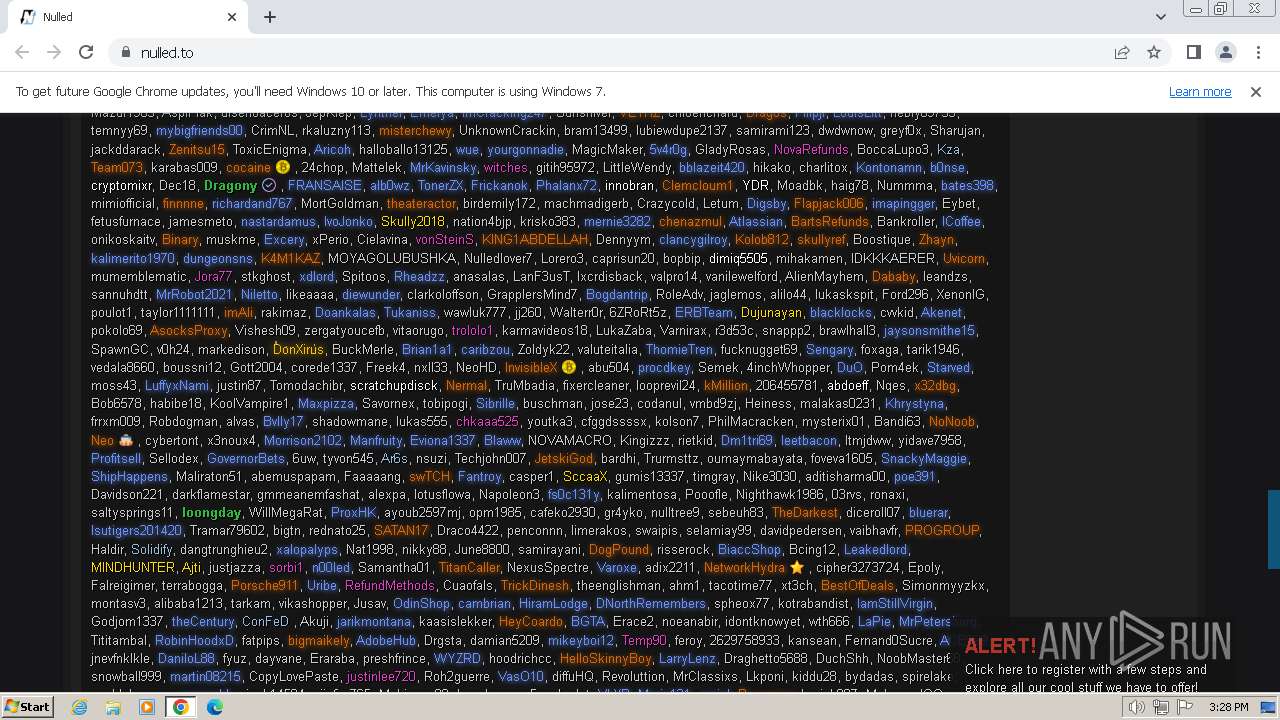Open Windows Media Player taskbar icon

[x=147, y=707]
